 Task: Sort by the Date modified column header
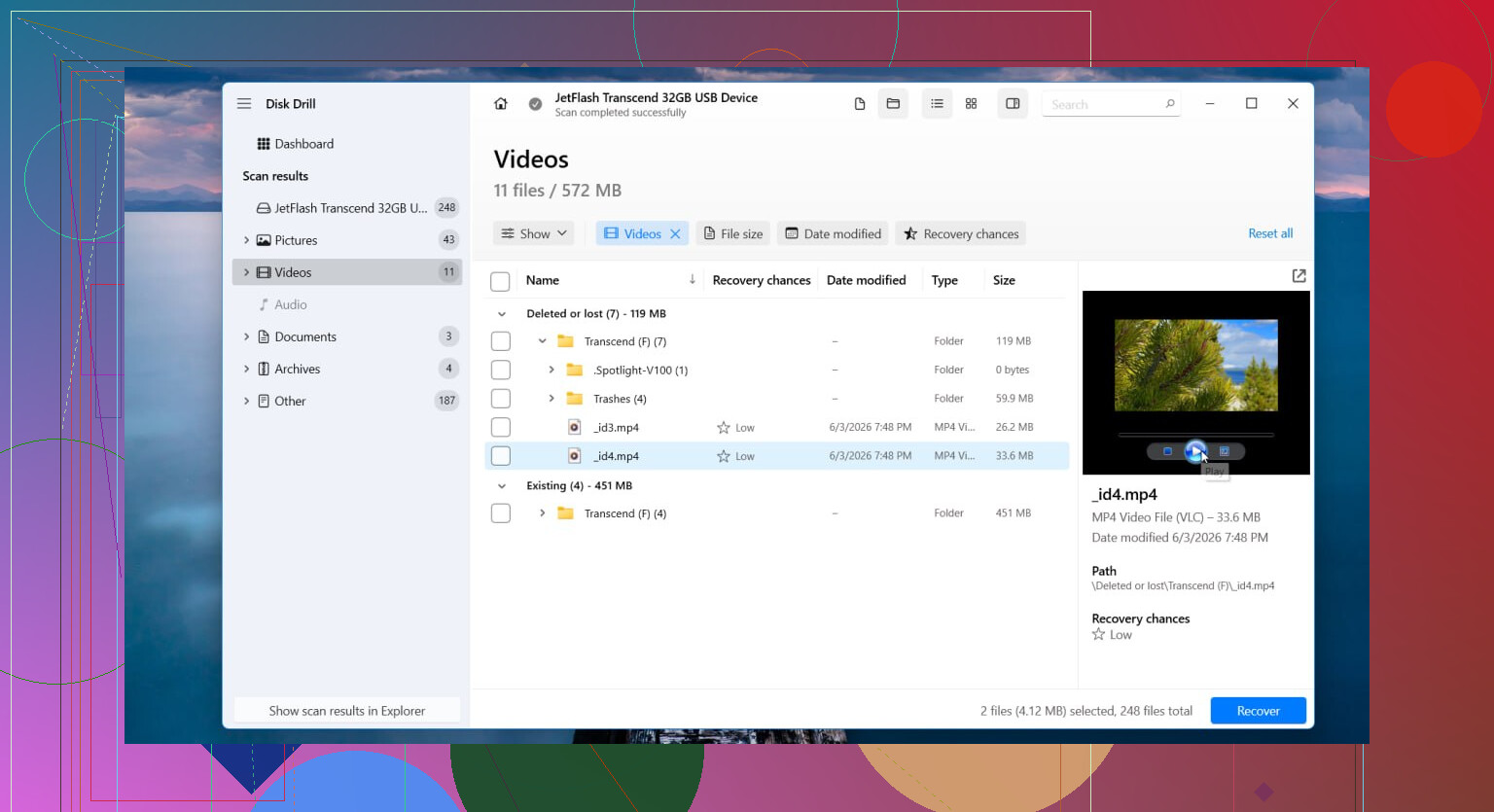click(866, 280)
